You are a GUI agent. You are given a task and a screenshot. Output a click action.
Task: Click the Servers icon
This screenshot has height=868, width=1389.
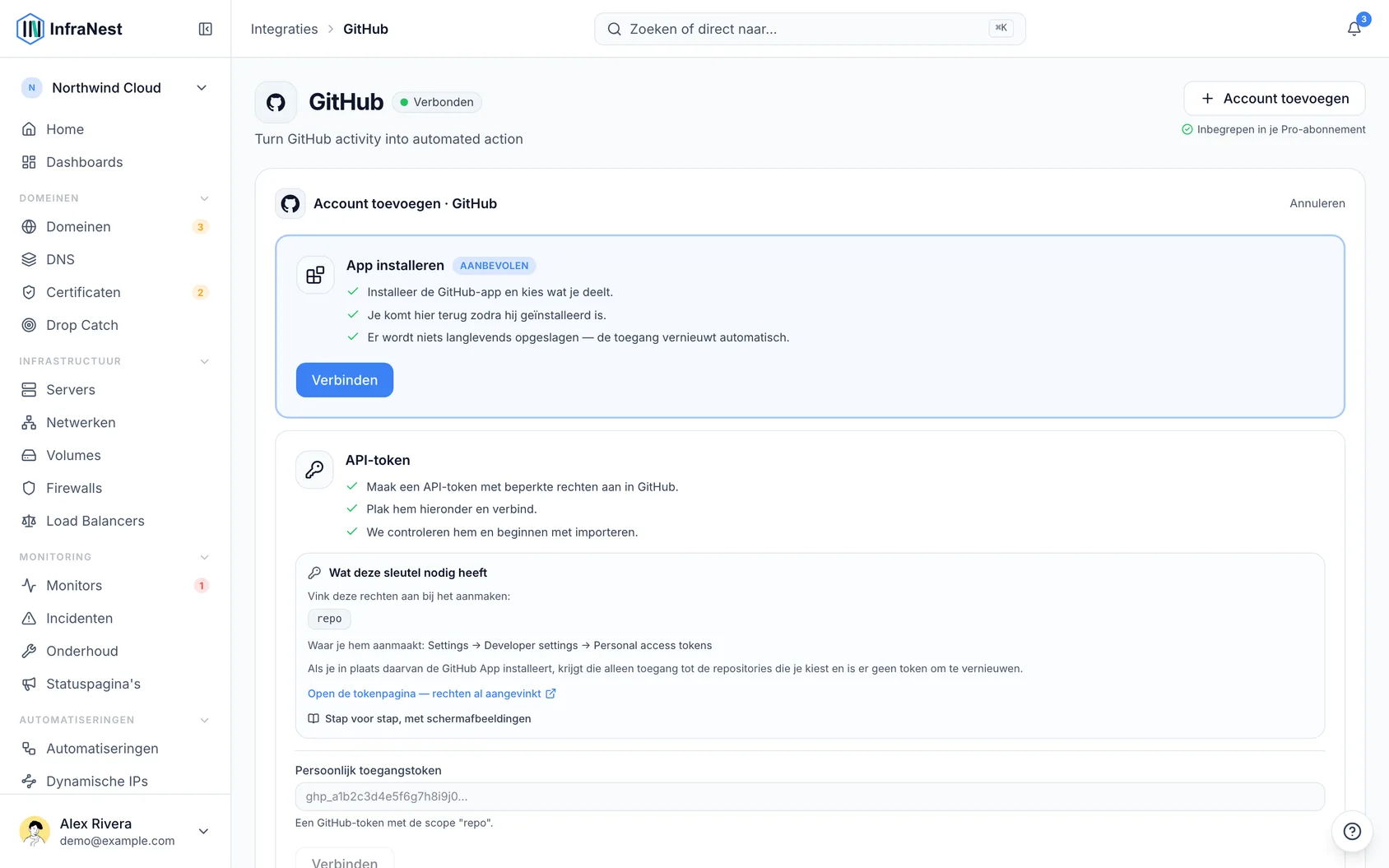coord(29,389)
